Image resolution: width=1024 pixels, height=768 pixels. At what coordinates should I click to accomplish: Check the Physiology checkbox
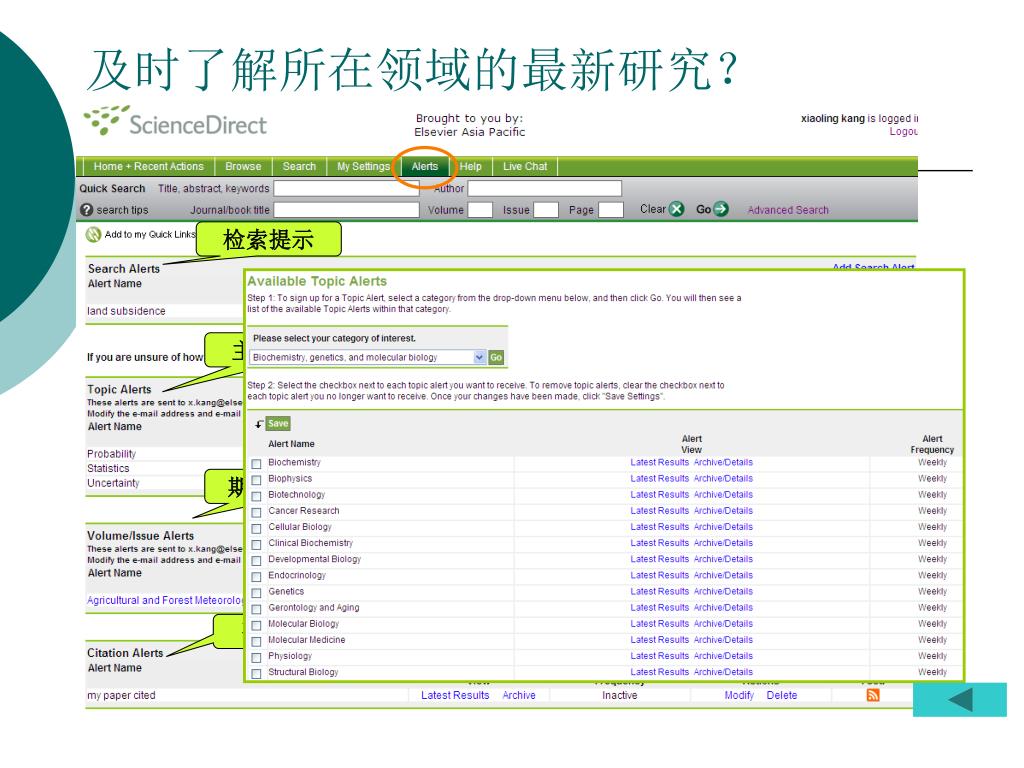[257, 658]
